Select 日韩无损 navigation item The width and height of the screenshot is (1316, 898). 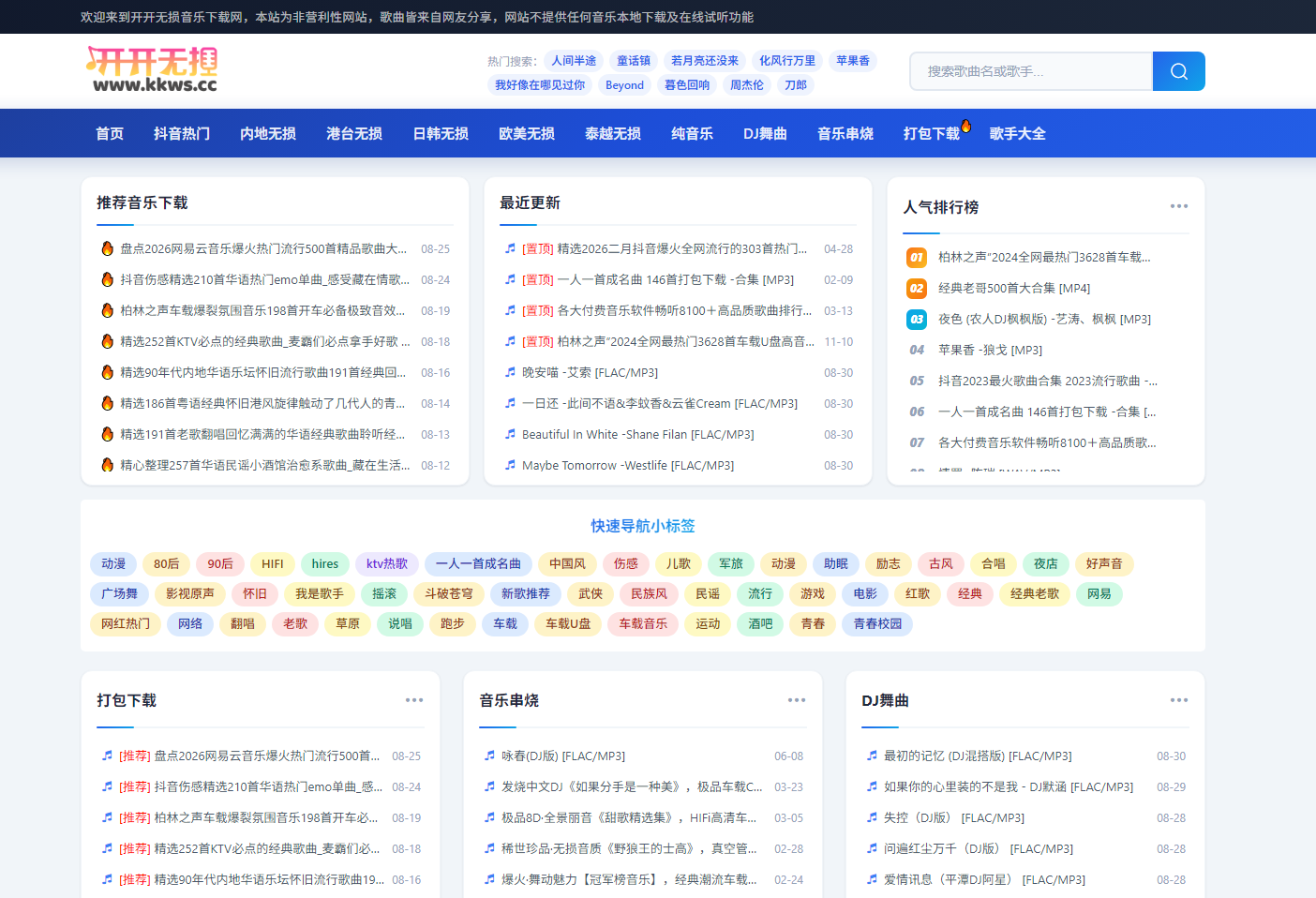(441, 133)
